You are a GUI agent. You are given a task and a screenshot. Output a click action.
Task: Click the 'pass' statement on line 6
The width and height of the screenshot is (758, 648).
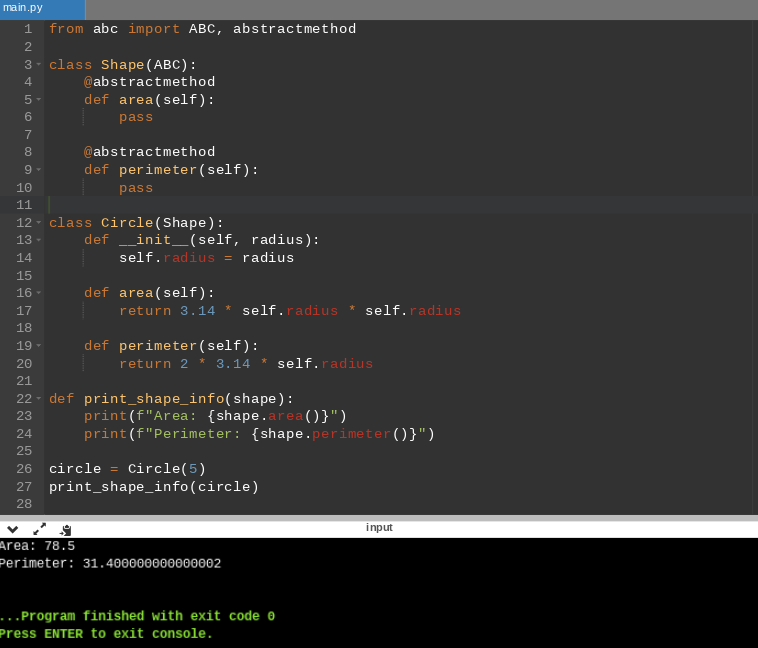tap(136, 118)
